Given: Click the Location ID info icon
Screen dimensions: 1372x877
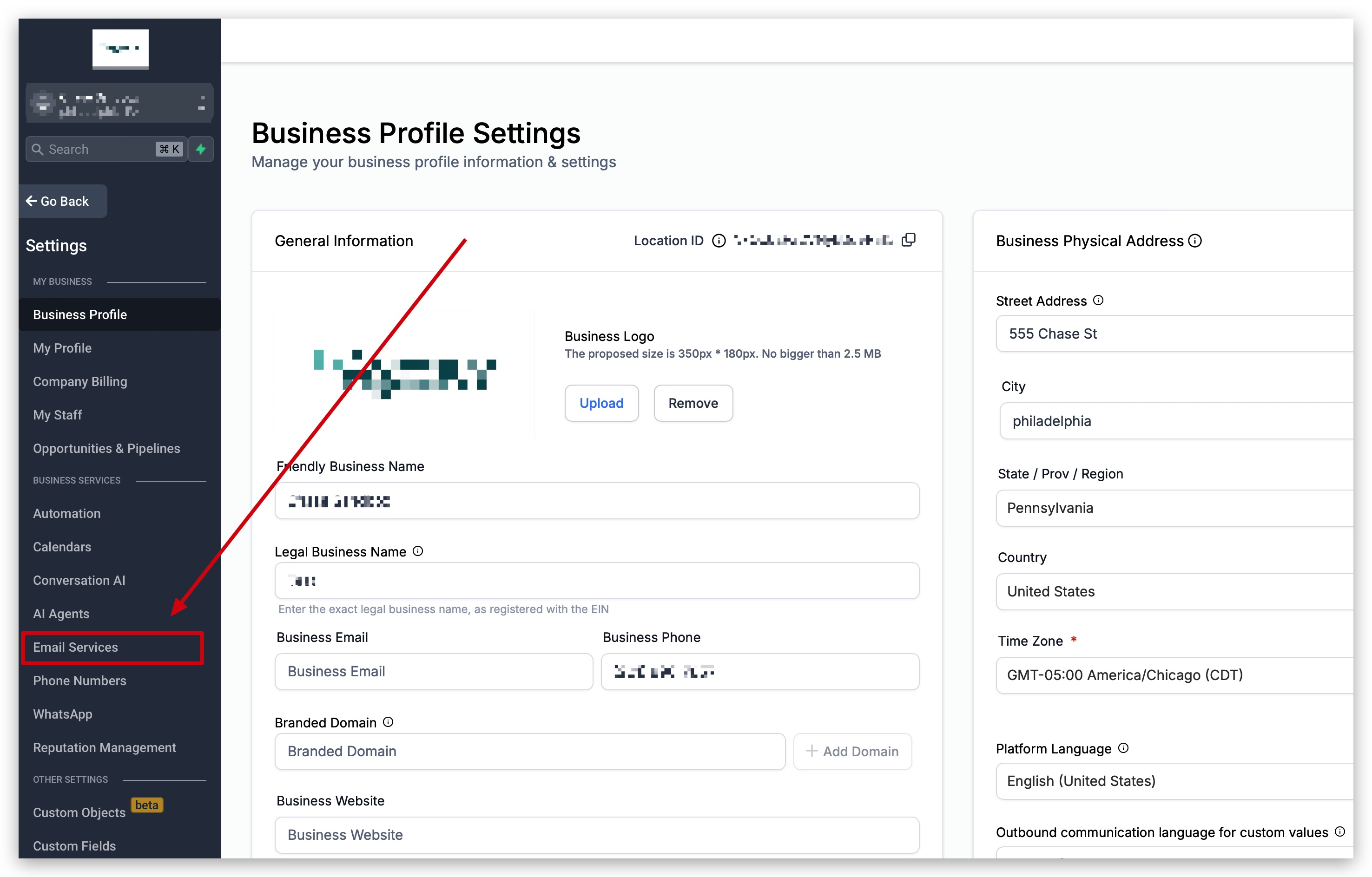Looking at the screenshot, I should [719, 241].
